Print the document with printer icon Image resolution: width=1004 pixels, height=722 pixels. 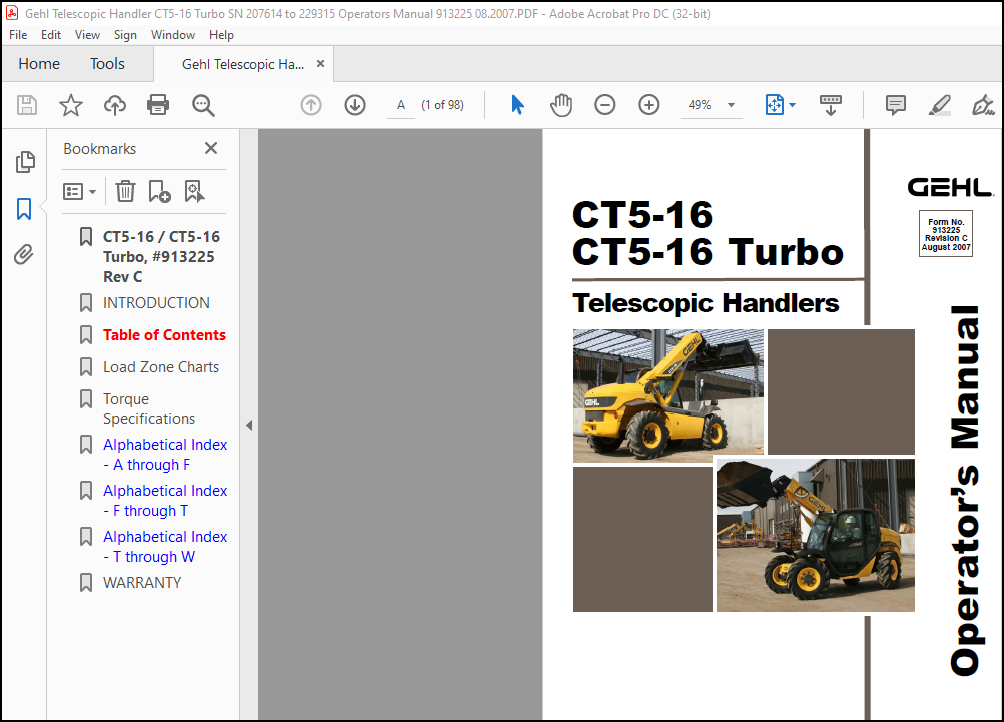point(158,105)
